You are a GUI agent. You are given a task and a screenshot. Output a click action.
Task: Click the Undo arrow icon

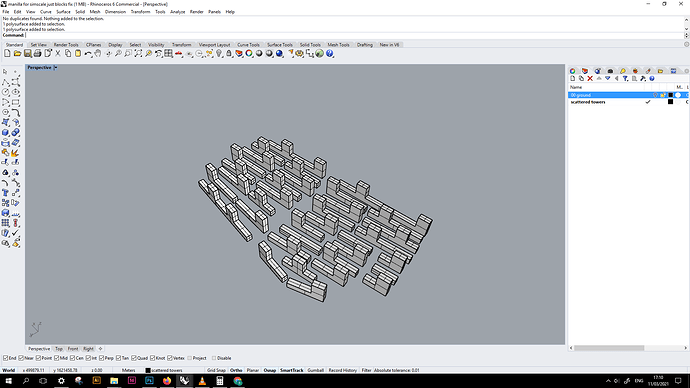click(x=88, y=53)
